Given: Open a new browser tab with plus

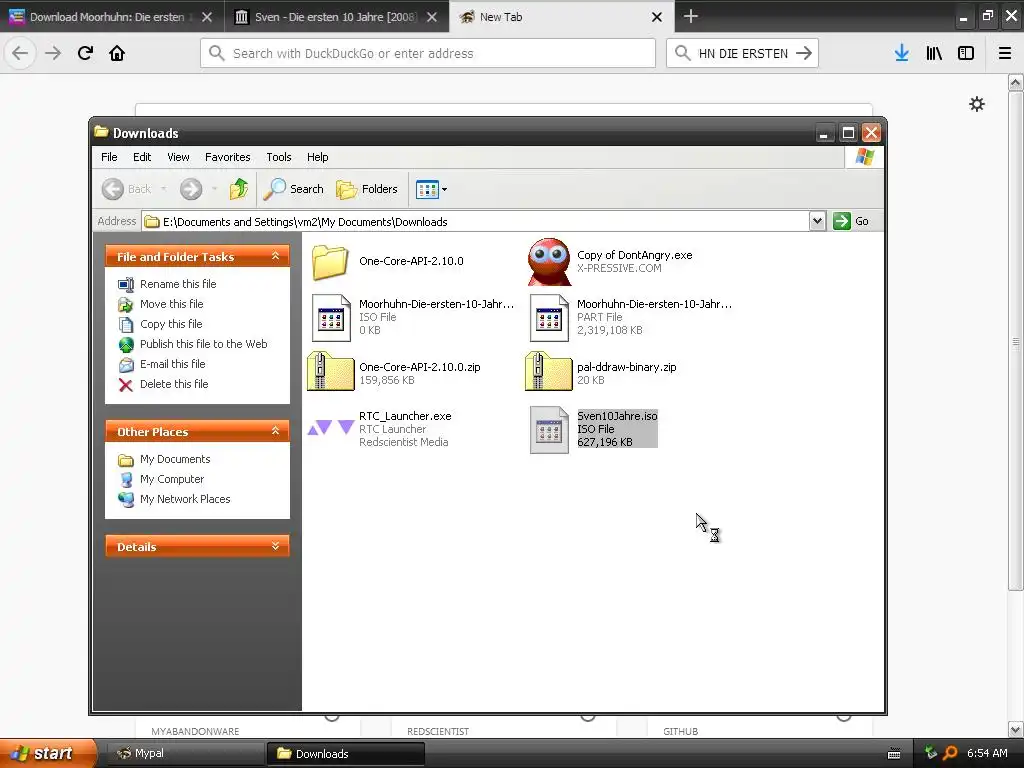Looking at the screenshot, I should coord(691,16).
